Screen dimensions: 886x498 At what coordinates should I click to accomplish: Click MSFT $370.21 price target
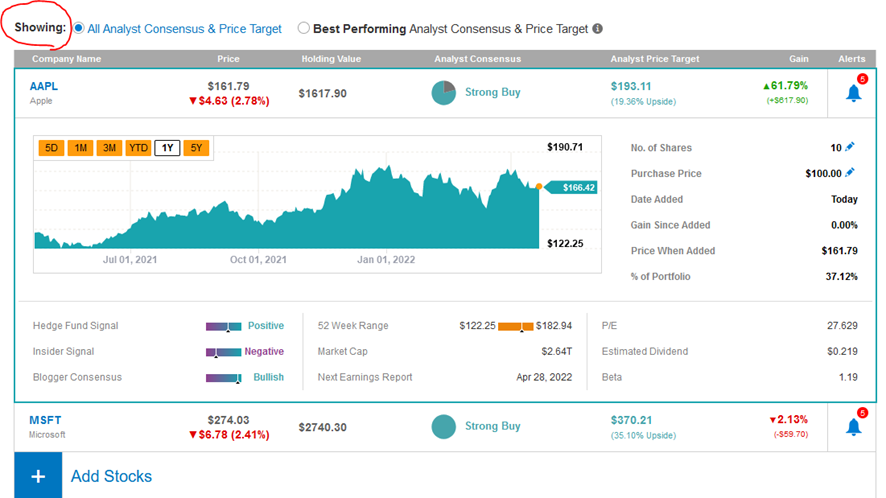631,421
